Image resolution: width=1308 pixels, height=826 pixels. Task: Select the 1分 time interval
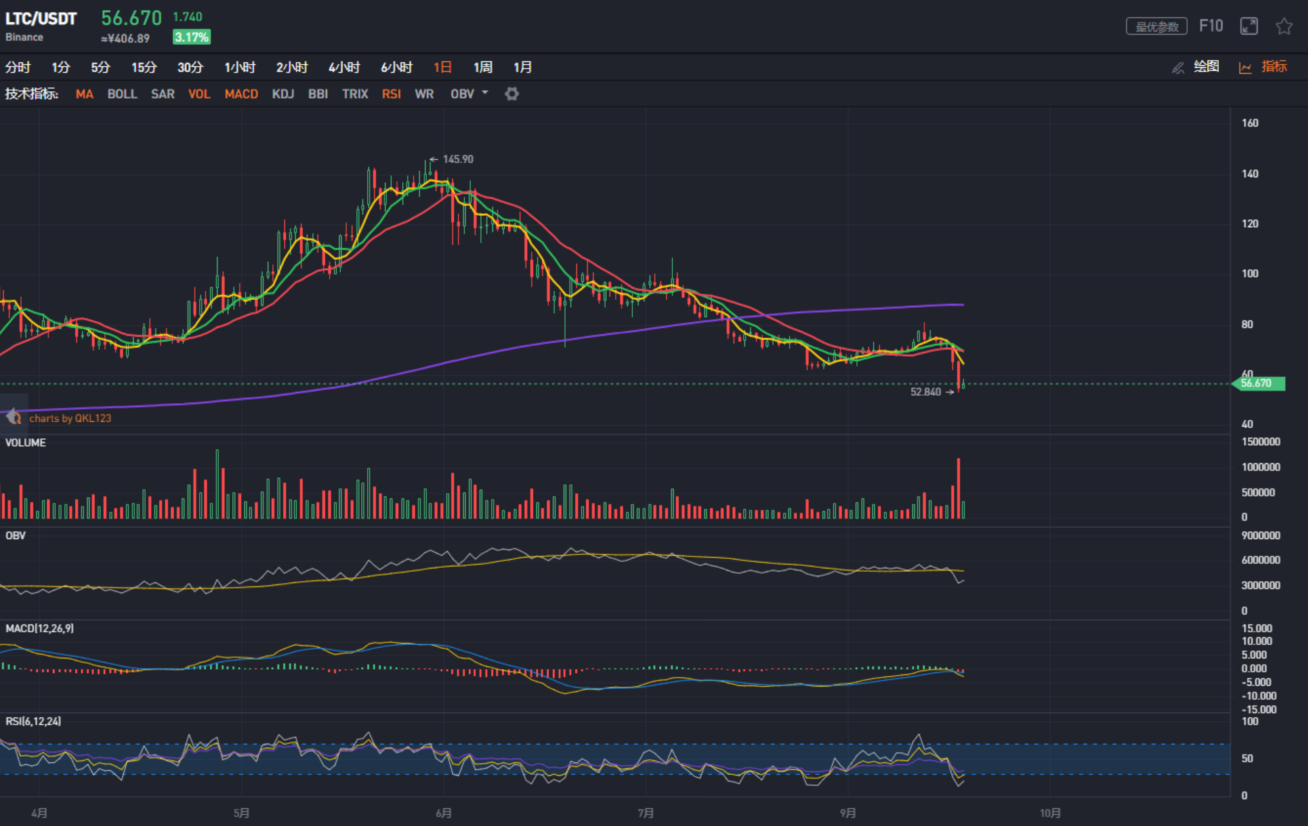pyautogui.click(x=61, y=68)
